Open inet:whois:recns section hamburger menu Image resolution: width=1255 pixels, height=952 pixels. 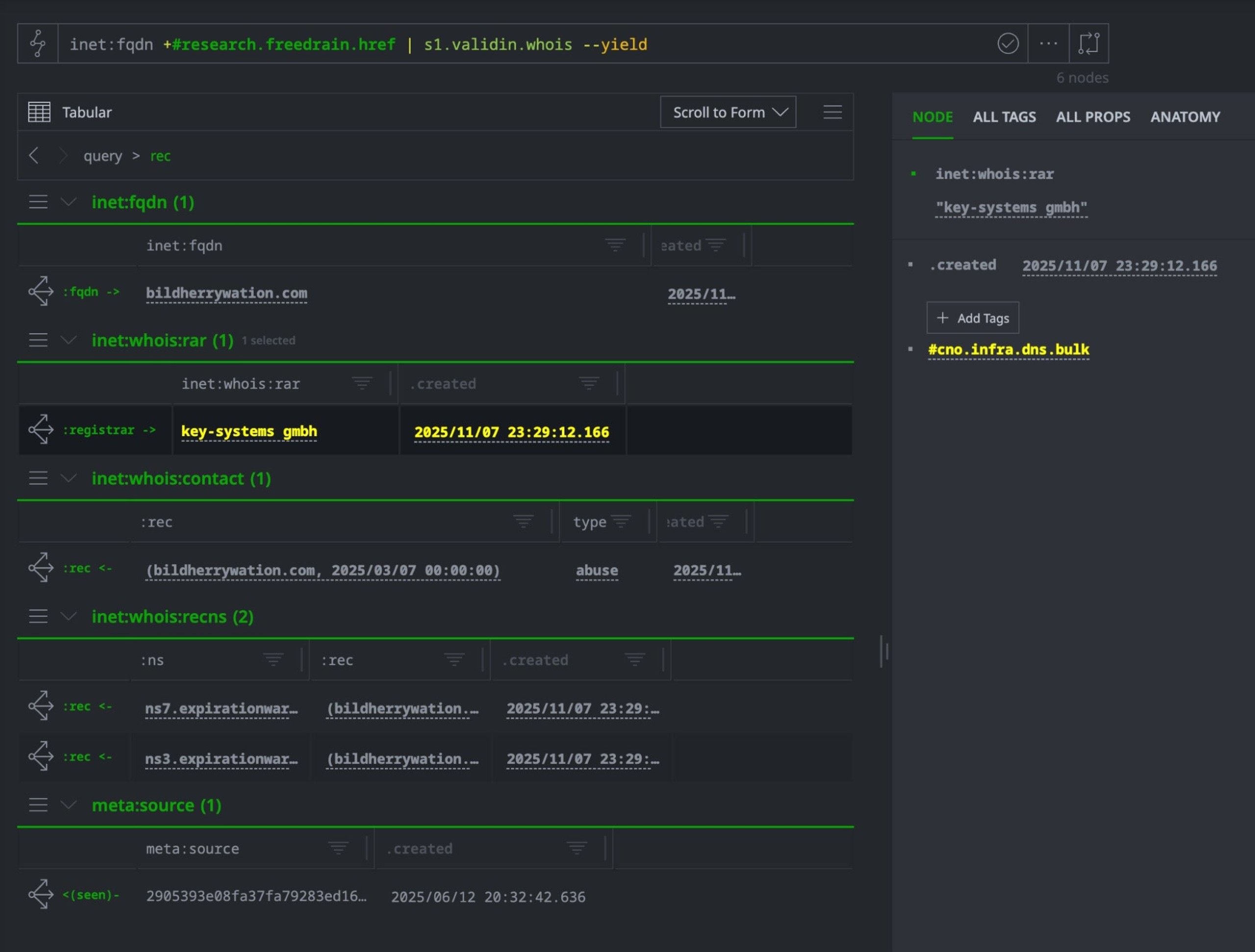click(38, 617)
